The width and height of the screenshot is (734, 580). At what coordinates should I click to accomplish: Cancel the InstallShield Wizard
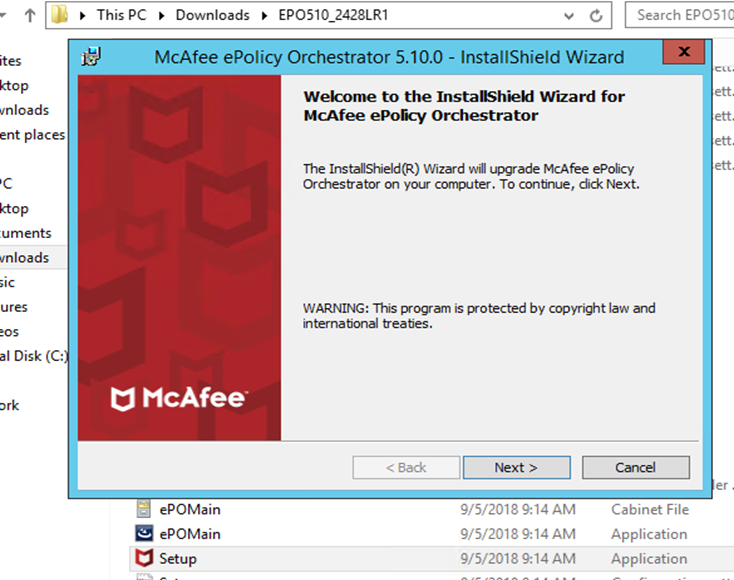point(635,467)
